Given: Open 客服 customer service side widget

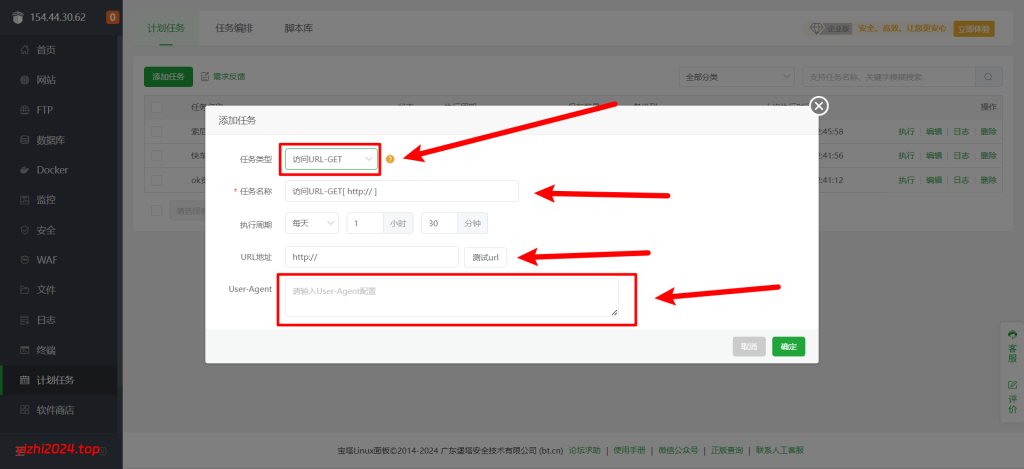Looking at the screenshot, I should 1012,346.
